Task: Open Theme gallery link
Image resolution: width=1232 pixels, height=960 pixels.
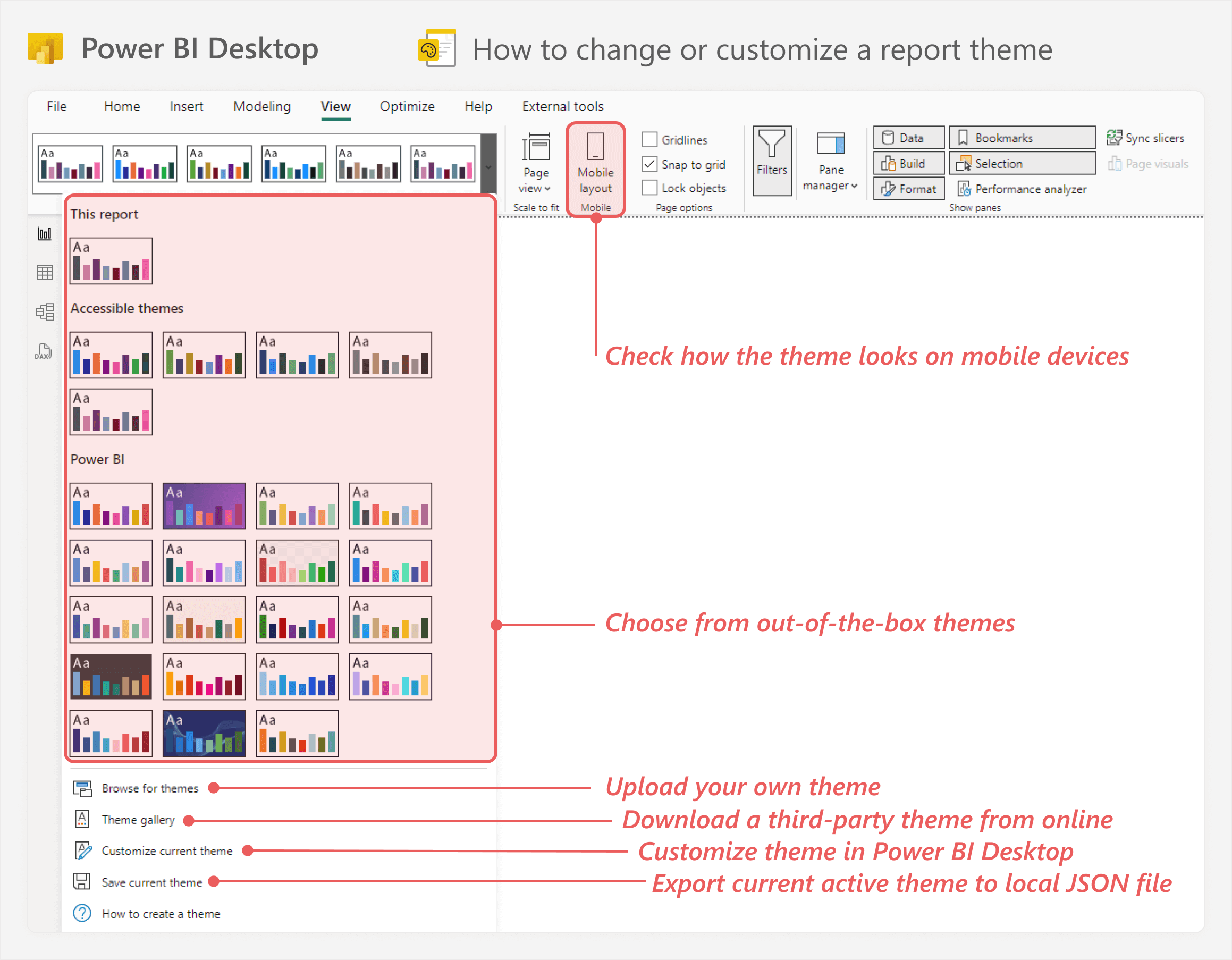Action: point(138,820)
